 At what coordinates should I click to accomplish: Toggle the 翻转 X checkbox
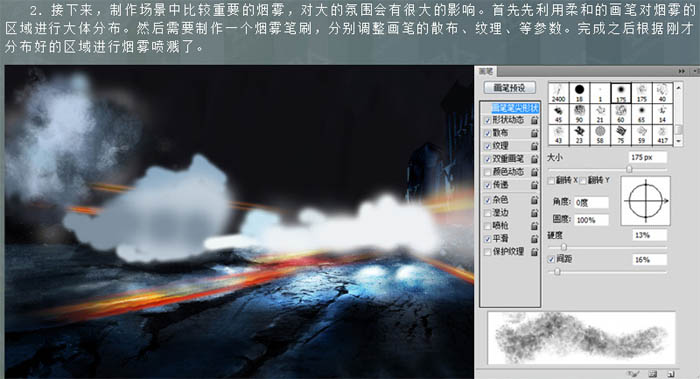(551, 180)
